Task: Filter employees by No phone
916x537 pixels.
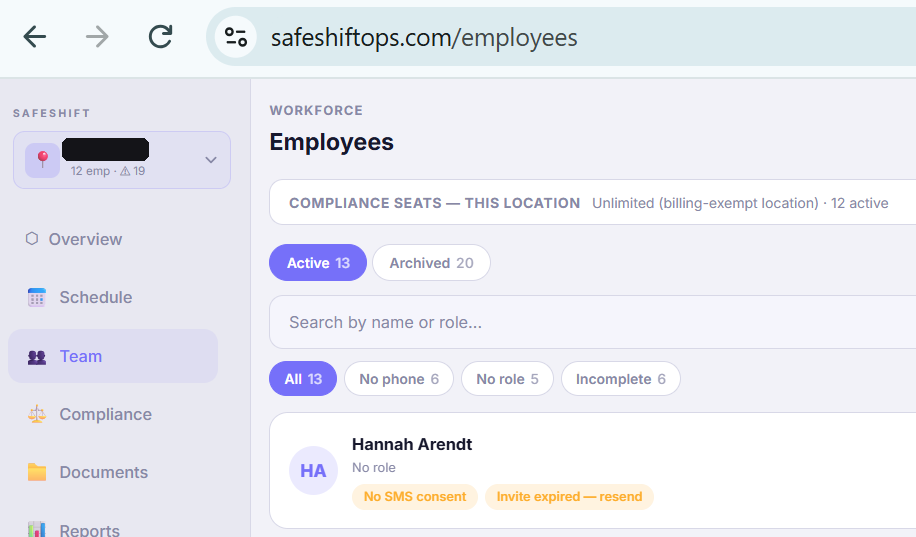Action: coord(399,379)
